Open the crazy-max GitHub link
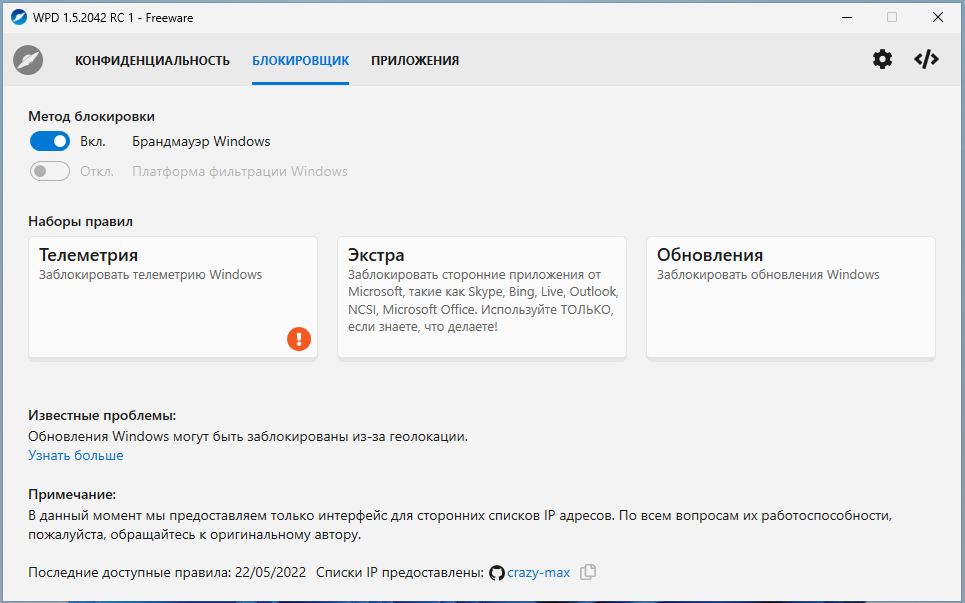Screen dimensions: 965x603 click(x=539, y=573)
